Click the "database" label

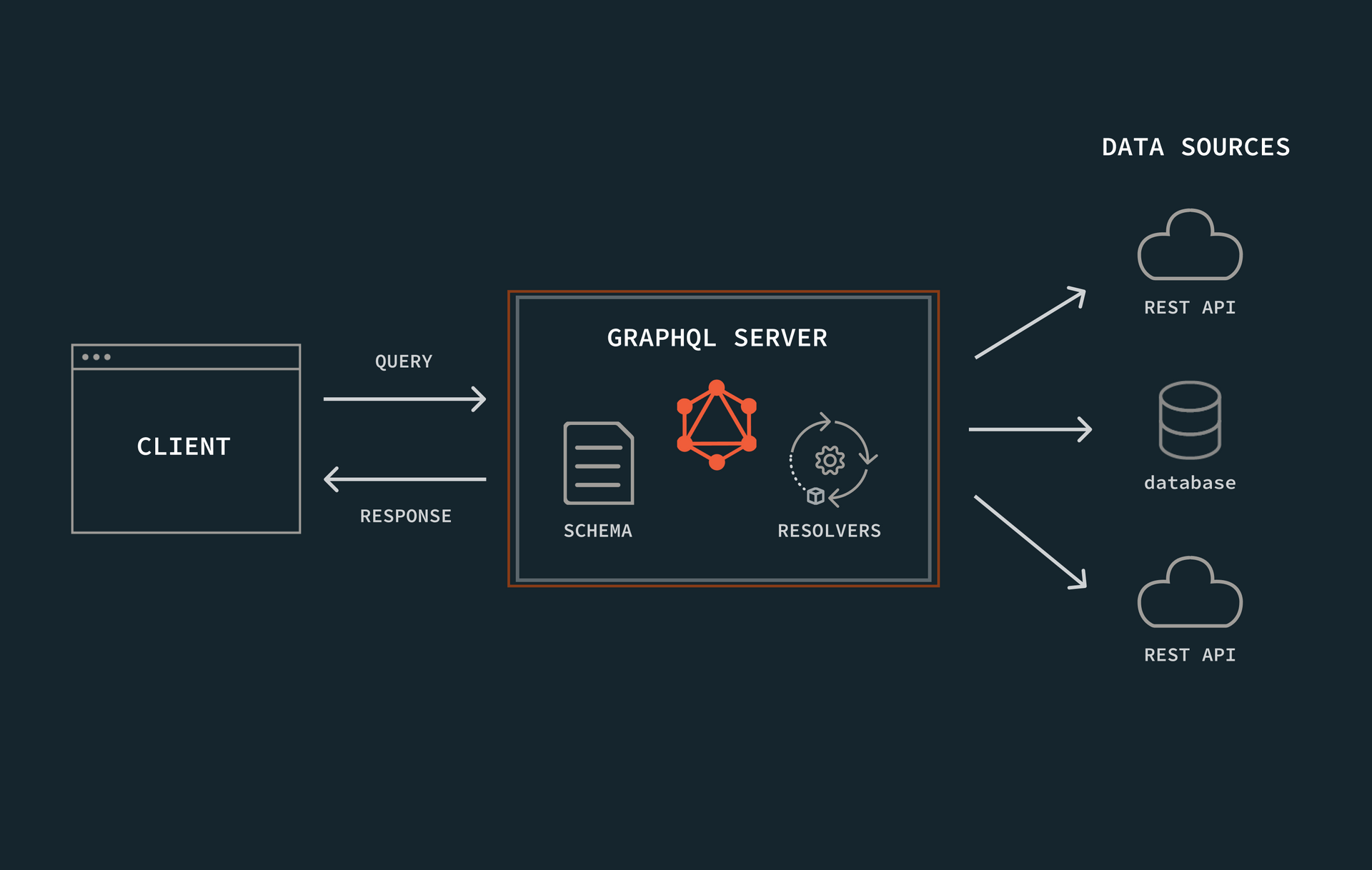[x=1190, y=483]
